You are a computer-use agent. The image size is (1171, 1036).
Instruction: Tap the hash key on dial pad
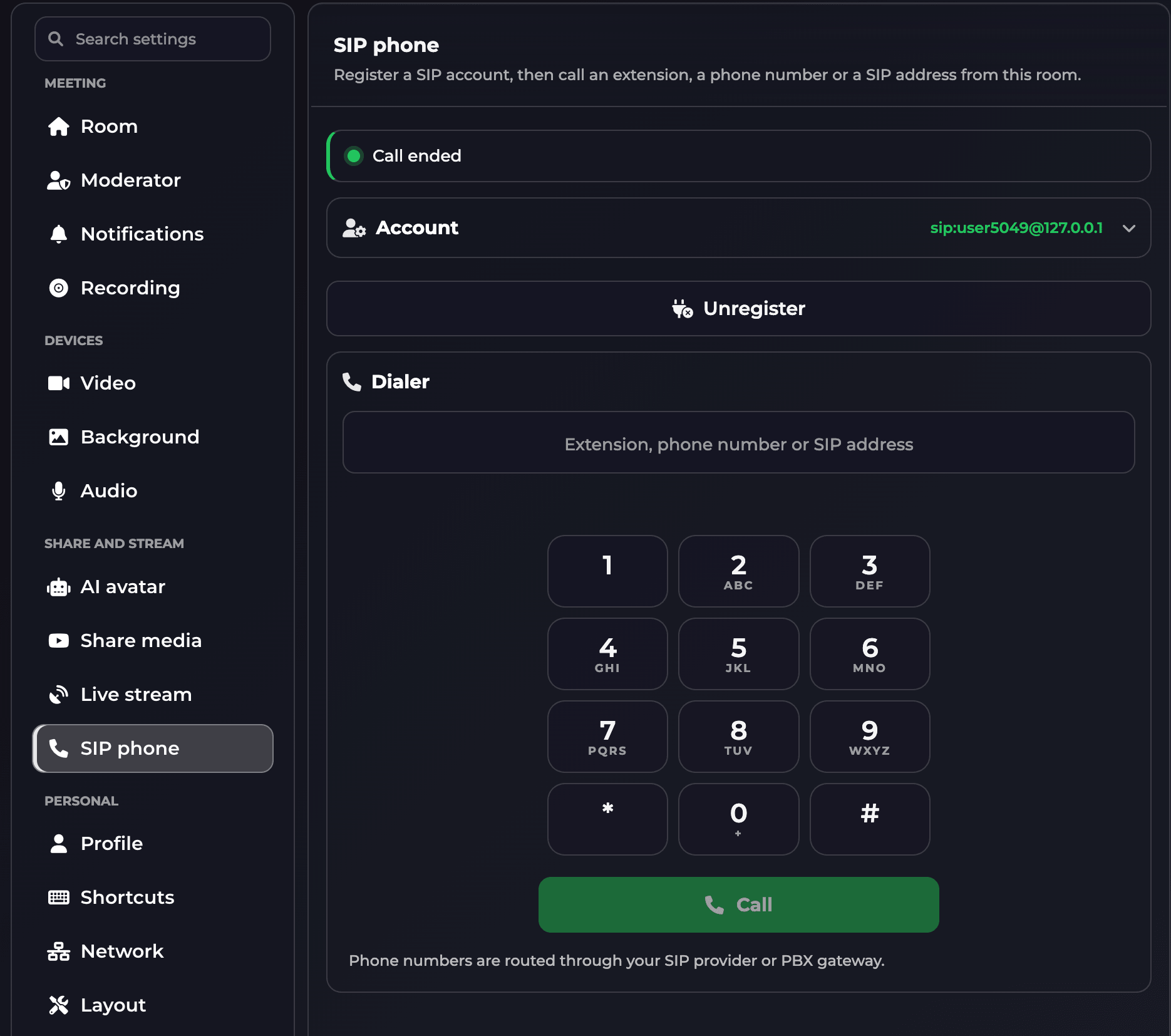pyautogui.click(x=870, y=819)
